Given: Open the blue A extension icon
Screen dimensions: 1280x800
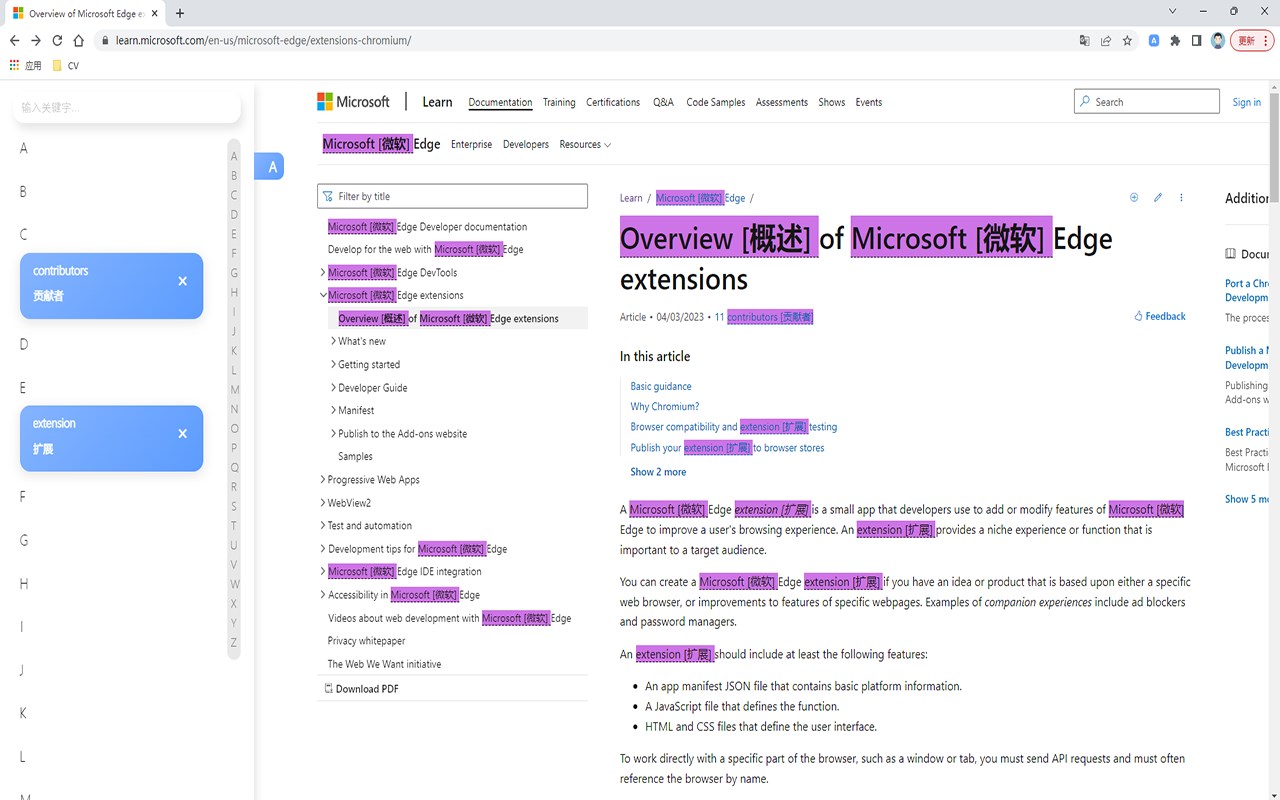Looking at the screenshot, I should (x=1154, y=41).
